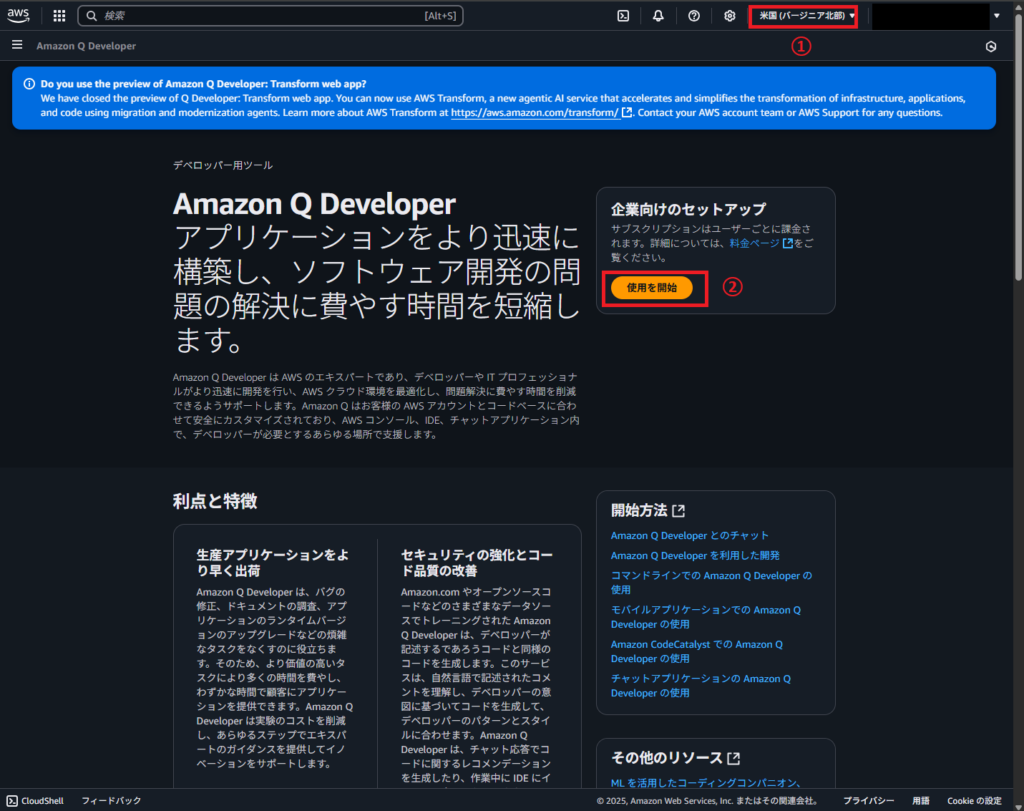
Task: Open チャットアプリケーションの Amazon Q Developer link
Action: pos(701,686)
